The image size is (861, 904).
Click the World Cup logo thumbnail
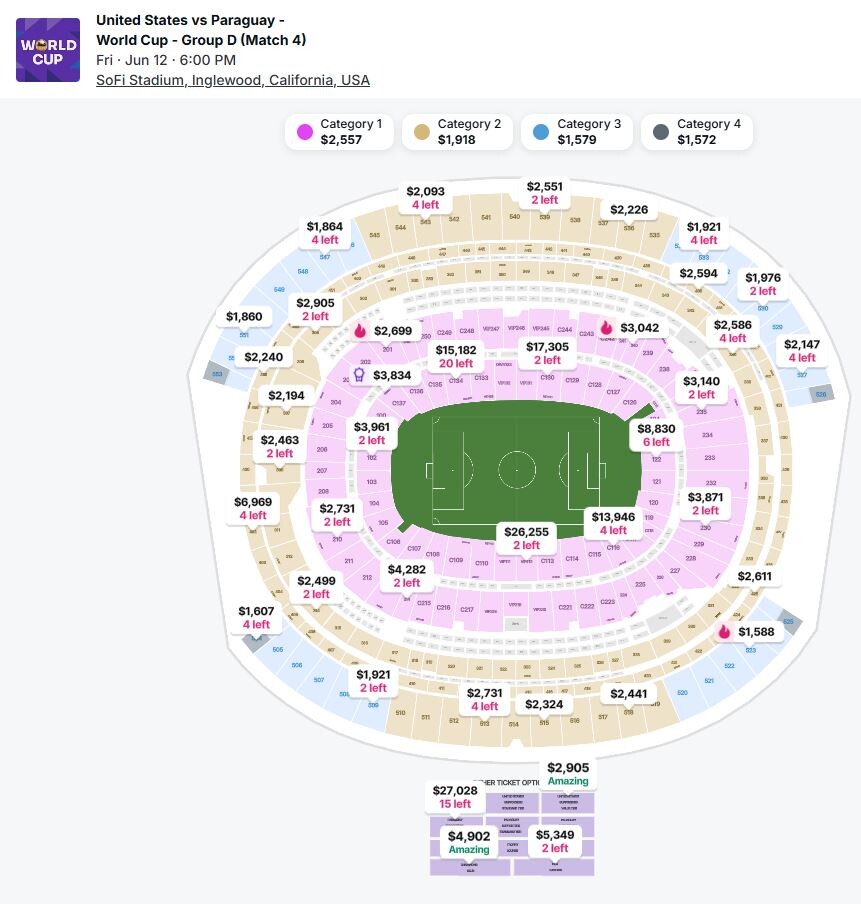tap(48, 50)
